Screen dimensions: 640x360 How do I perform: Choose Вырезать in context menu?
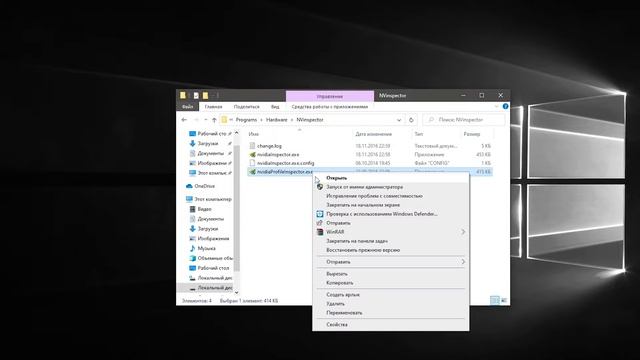pos(391,274)
